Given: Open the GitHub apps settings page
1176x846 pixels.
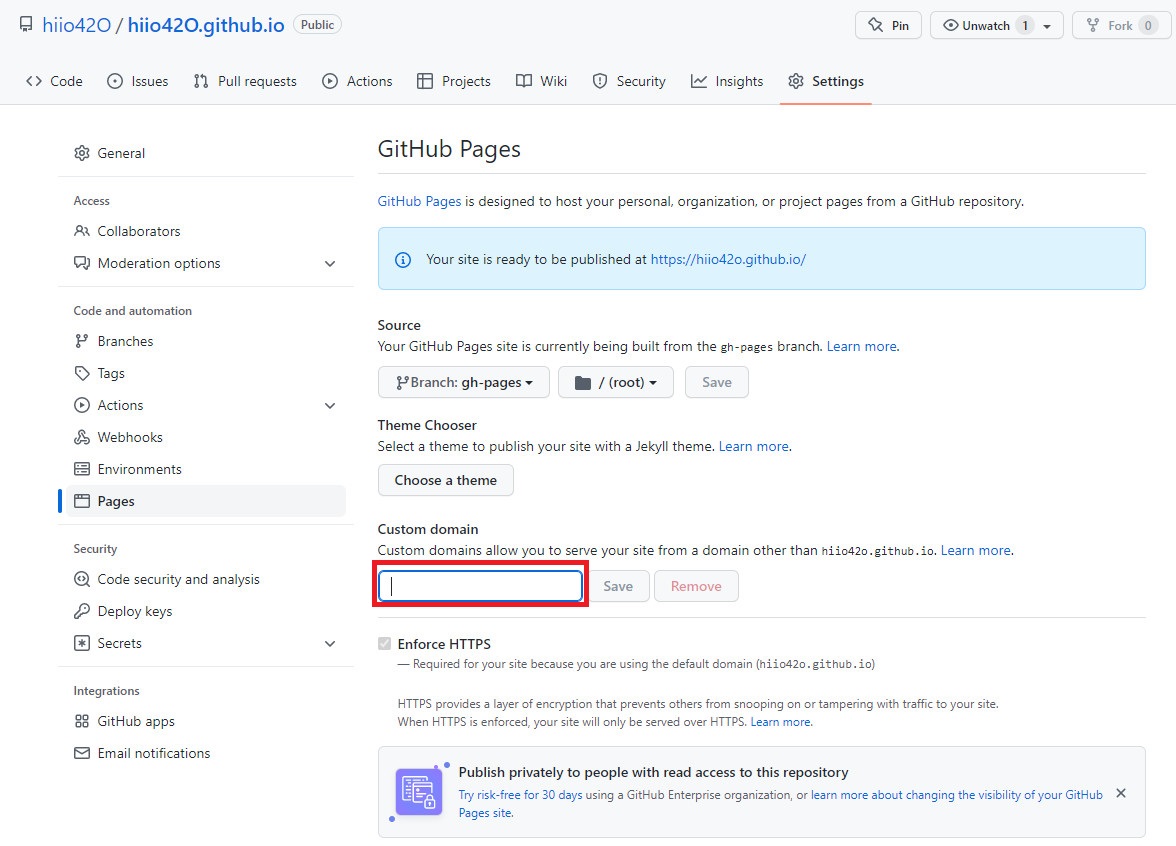Looking at the screenshot, I should [x=136, y=722].
